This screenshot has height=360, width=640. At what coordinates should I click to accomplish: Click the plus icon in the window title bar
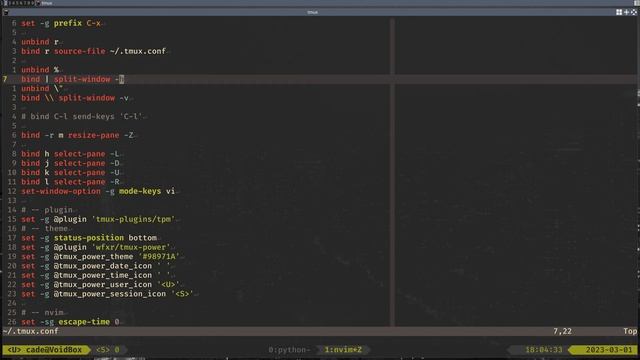click(626, 12)
